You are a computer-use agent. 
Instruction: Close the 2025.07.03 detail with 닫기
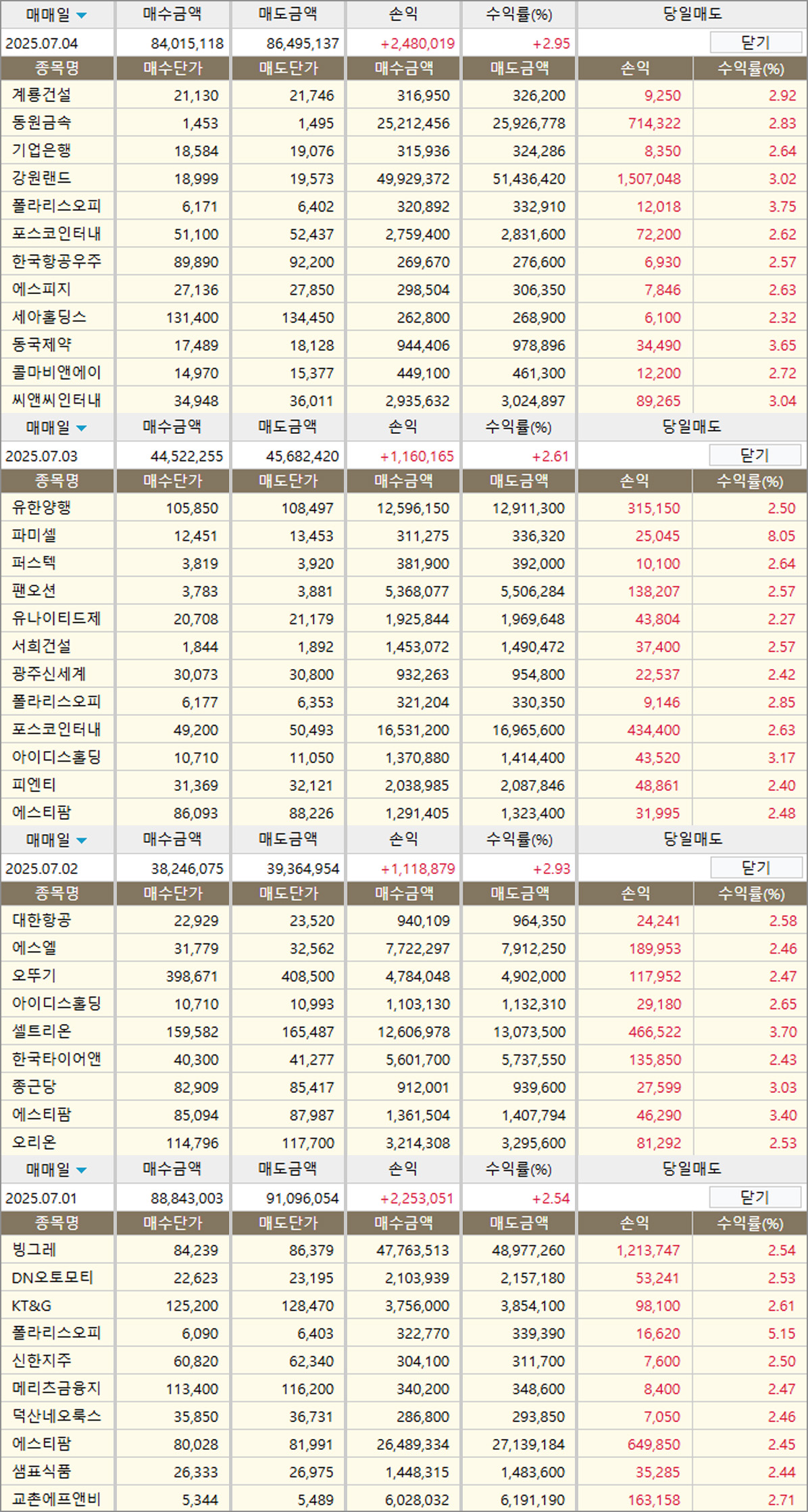coord(755,456)
